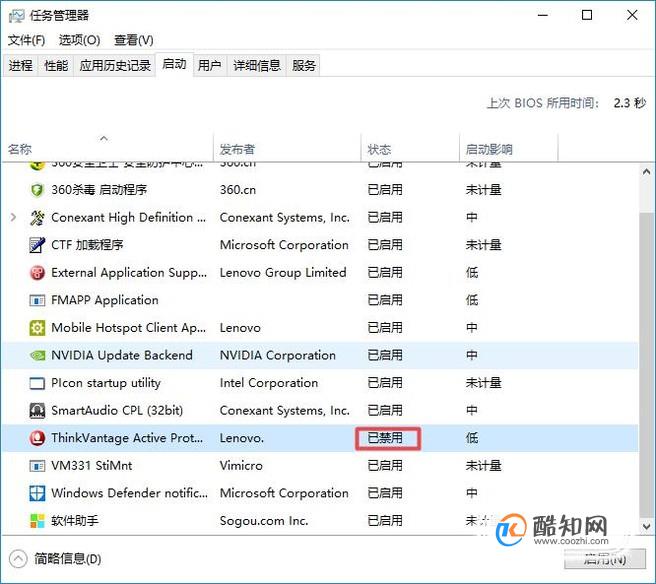Select the 启动 tab
The width and height of the screenshot is (656, 584).
[174, 64]
